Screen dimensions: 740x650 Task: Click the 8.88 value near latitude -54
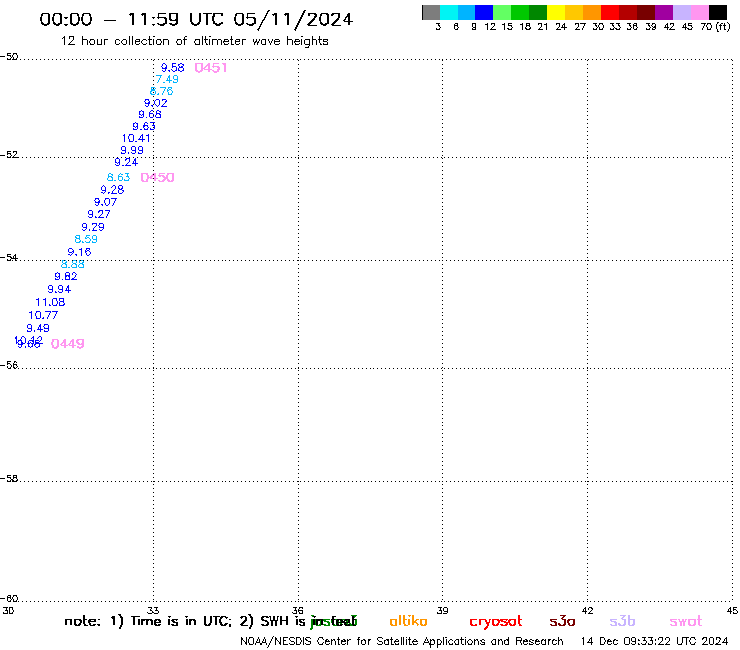coord(73,264)
